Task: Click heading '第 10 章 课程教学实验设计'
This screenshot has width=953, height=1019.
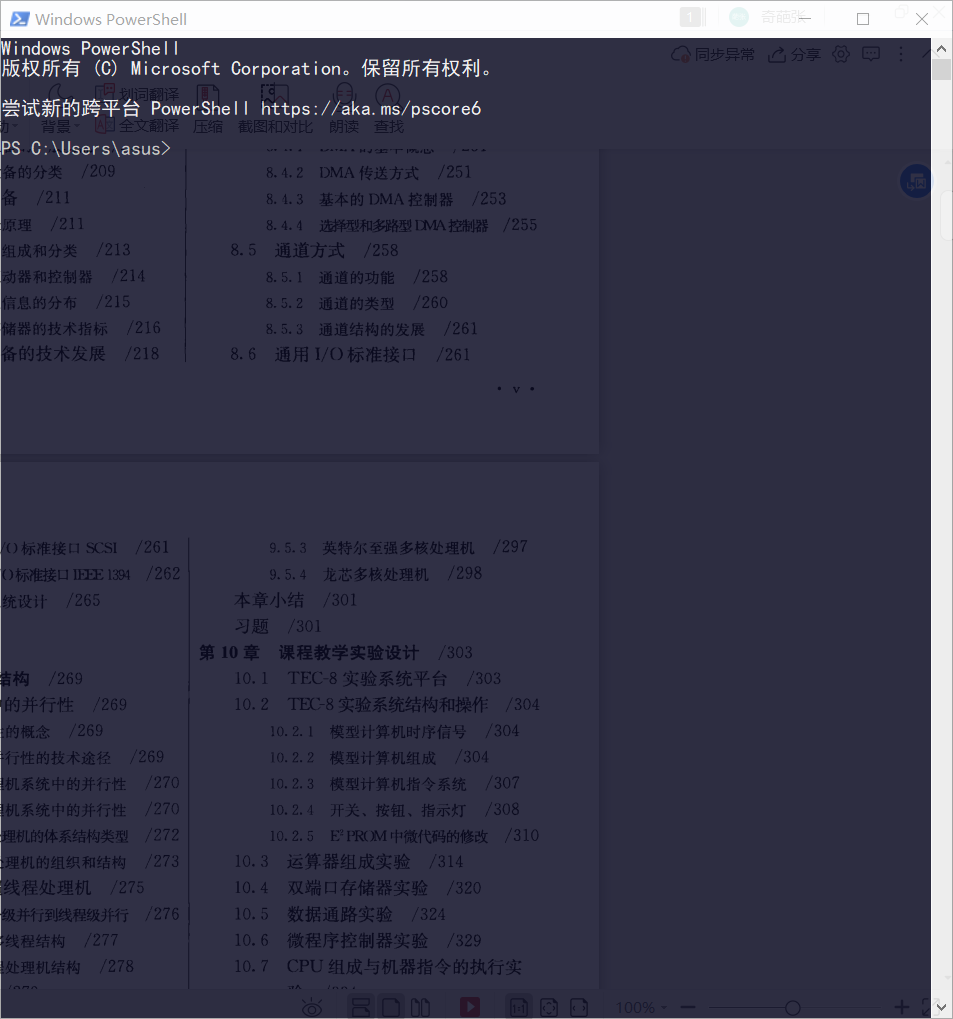Action: (x=335, y=652)
